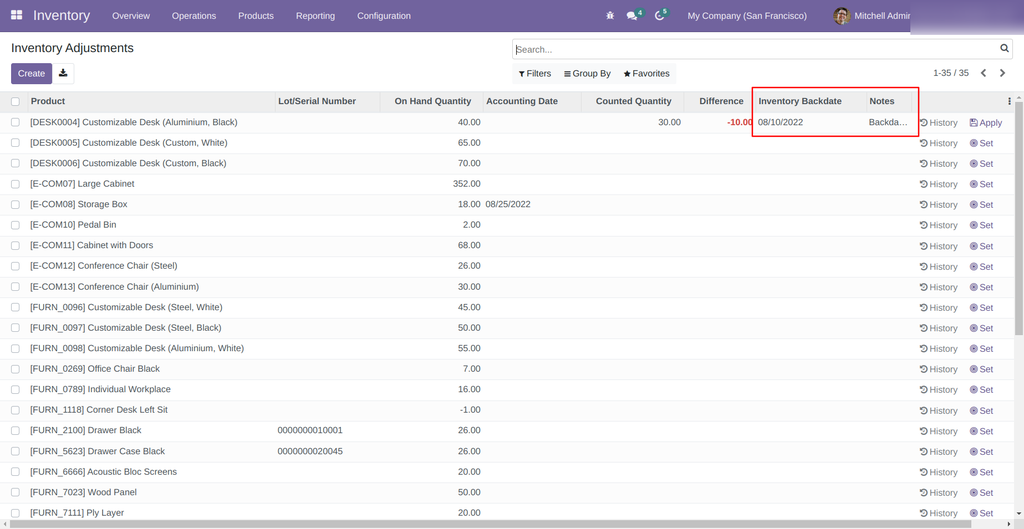1024x529 pixels.
Task: Open History for Drawer Black row
Action: (x=938, y=431)
